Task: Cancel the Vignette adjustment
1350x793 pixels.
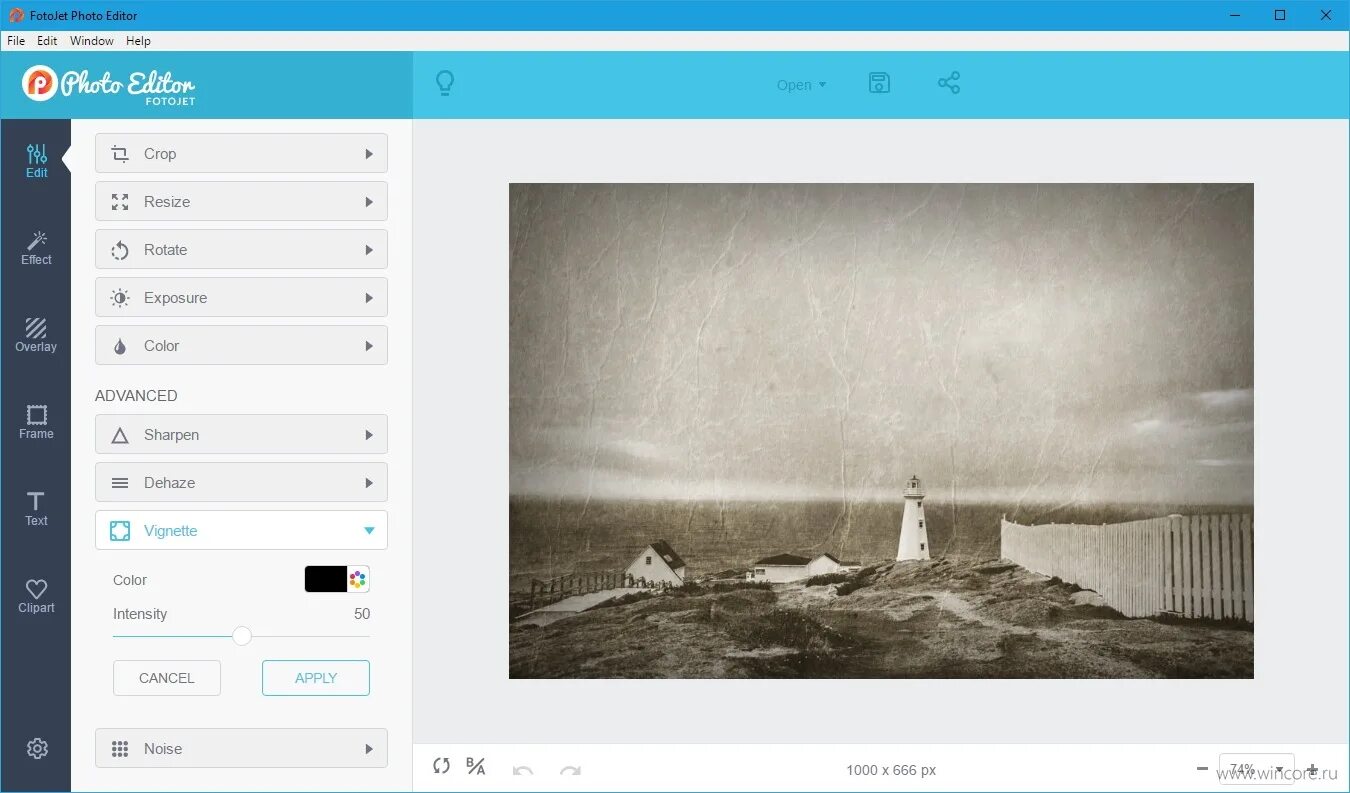Action: tap(166, 677)
